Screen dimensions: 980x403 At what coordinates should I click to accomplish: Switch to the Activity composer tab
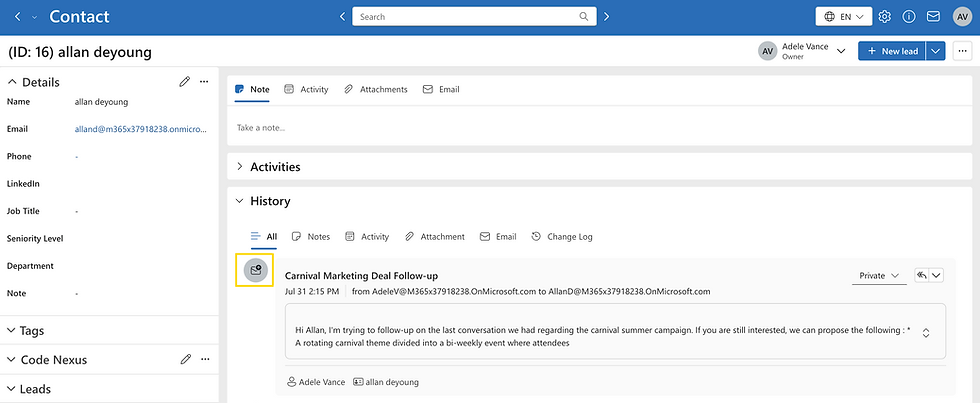pos(306,89)
